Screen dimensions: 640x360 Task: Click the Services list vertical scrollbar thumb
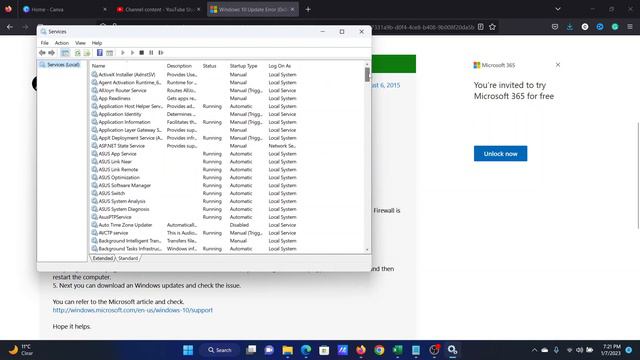coord(367,75)
